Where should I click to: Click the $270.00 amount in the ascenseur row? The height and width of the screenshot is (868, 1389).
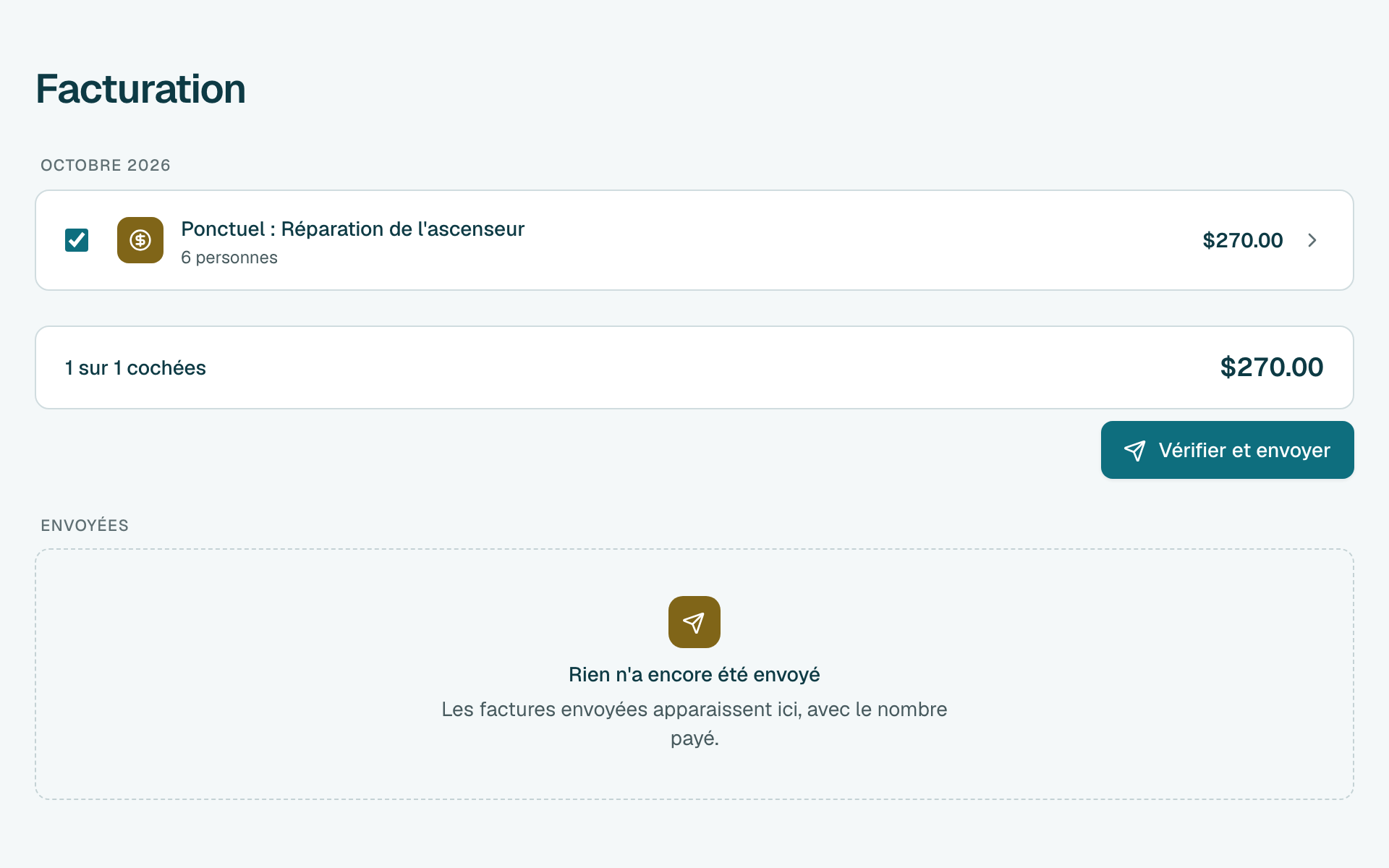tap(1242, 240)
